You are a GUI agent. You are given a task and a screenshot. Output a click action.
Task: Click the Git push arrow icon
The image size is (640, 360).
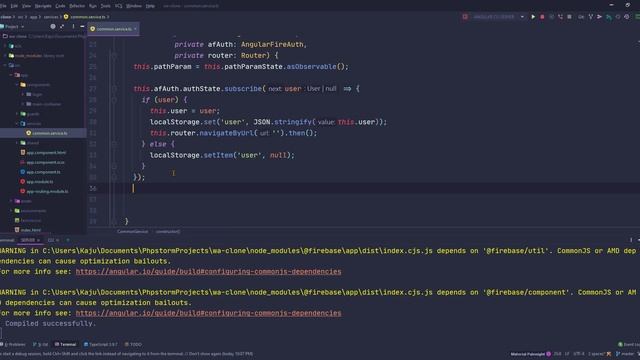click(600, 17)
